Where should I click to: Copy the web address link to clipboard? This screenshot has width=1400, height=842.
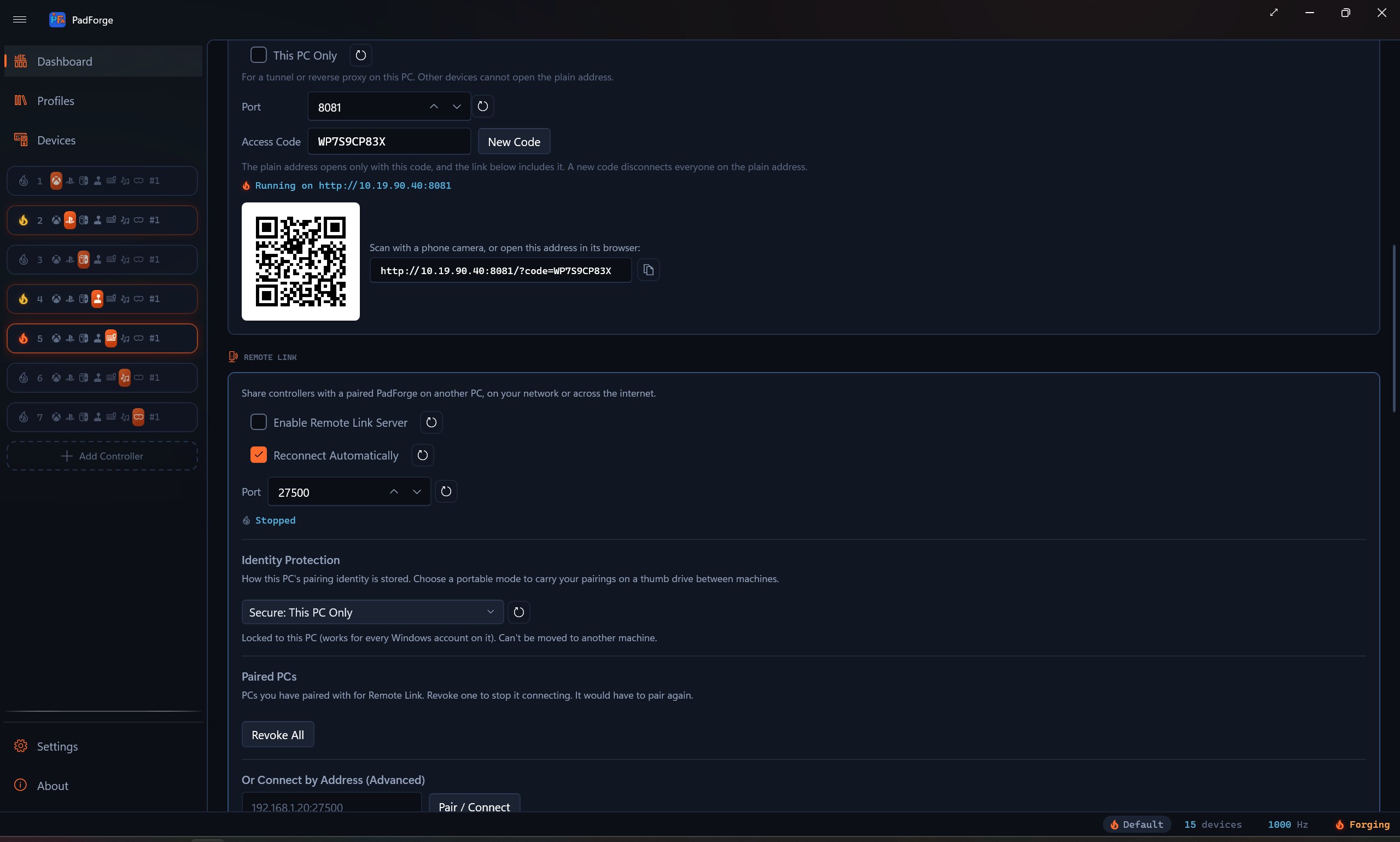point(648,270)
